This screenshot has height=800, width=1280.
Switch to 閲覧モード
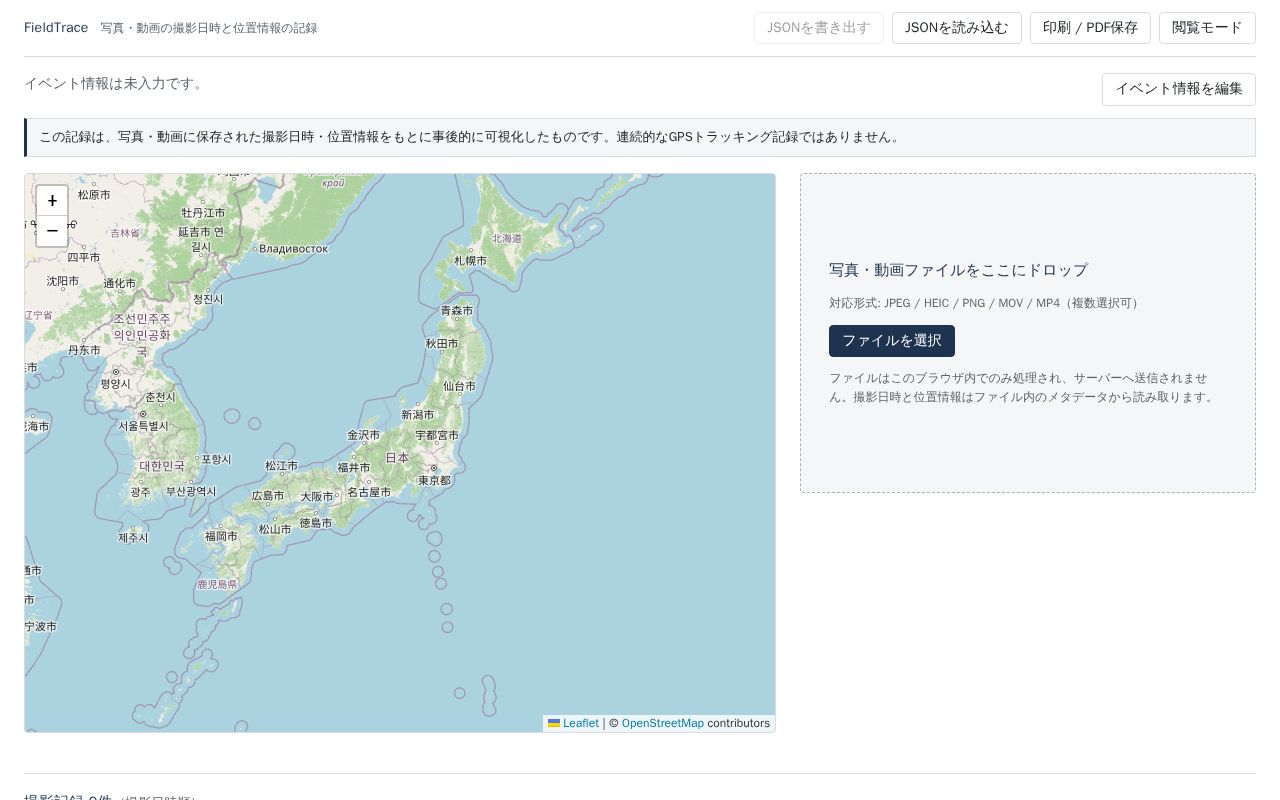(x=1207, y=28)
